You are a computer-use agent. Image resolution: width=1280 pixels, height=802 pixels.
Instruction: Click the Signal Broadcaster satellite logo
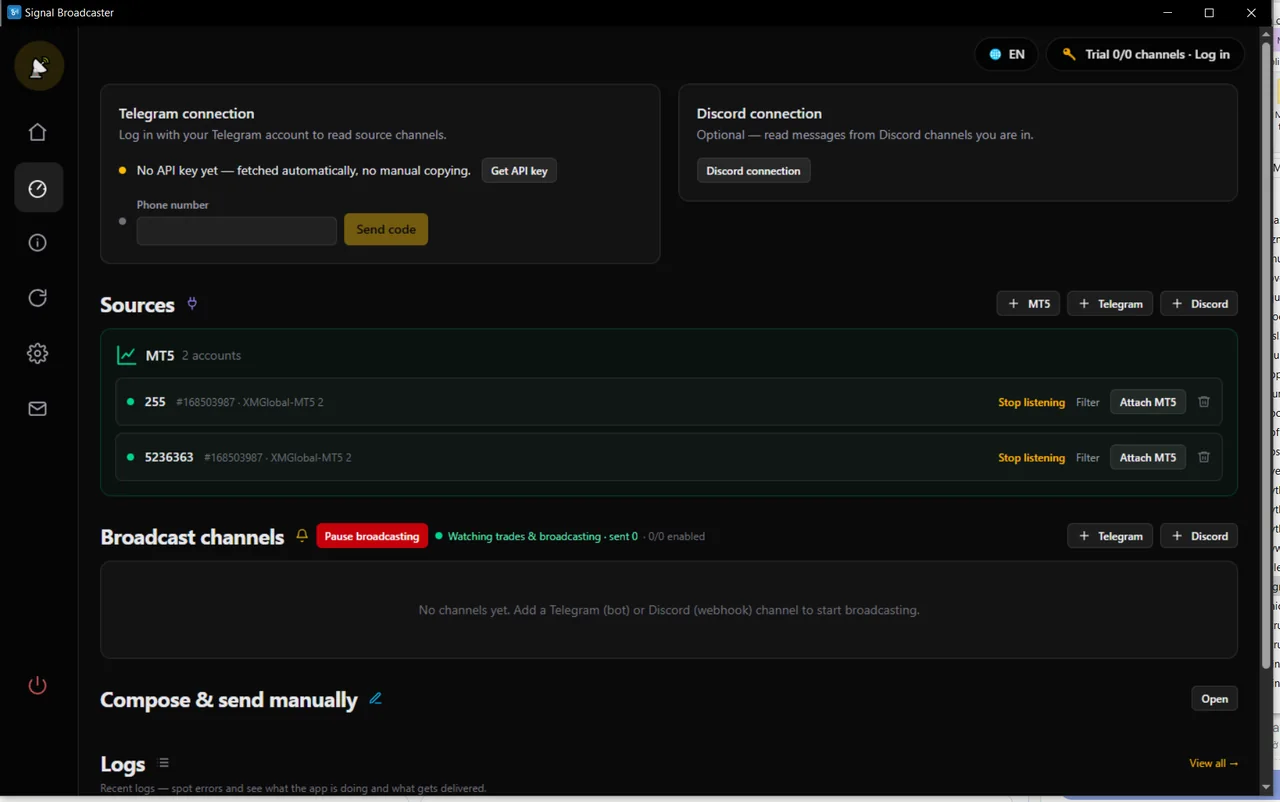pyautogui.click(x=39, y=67)
